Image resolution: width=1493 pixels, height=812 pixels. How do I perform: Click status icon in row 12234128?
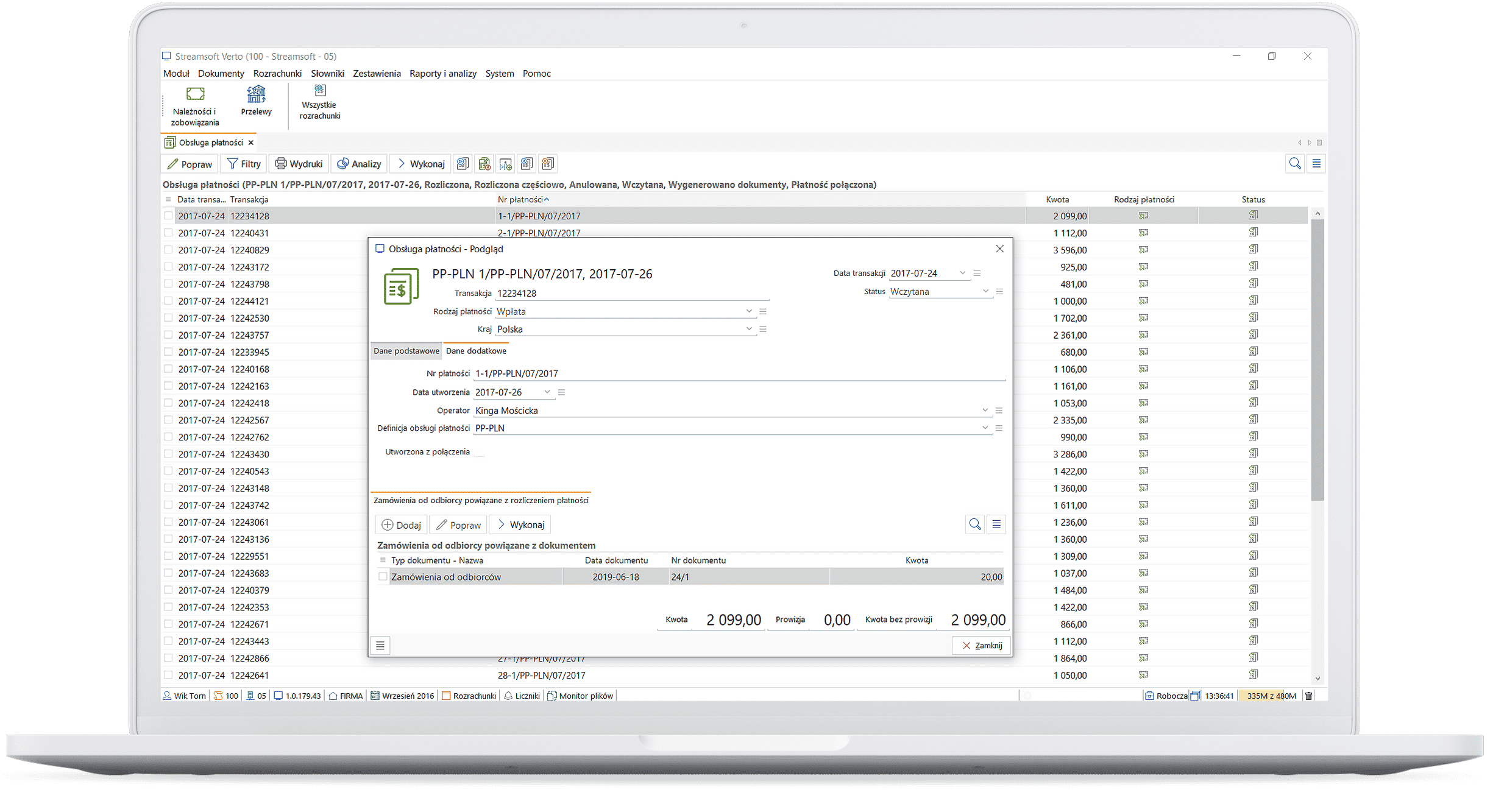click(1254, 216)
